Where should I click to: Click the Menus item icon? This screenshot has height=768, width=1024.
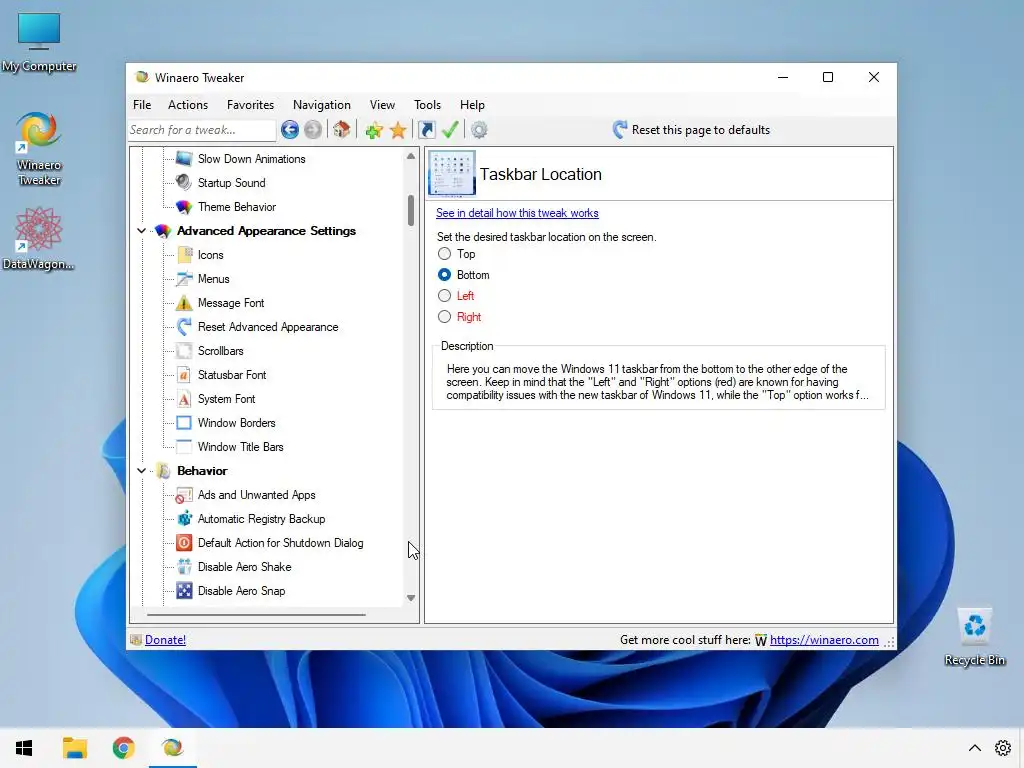point(184,279)
